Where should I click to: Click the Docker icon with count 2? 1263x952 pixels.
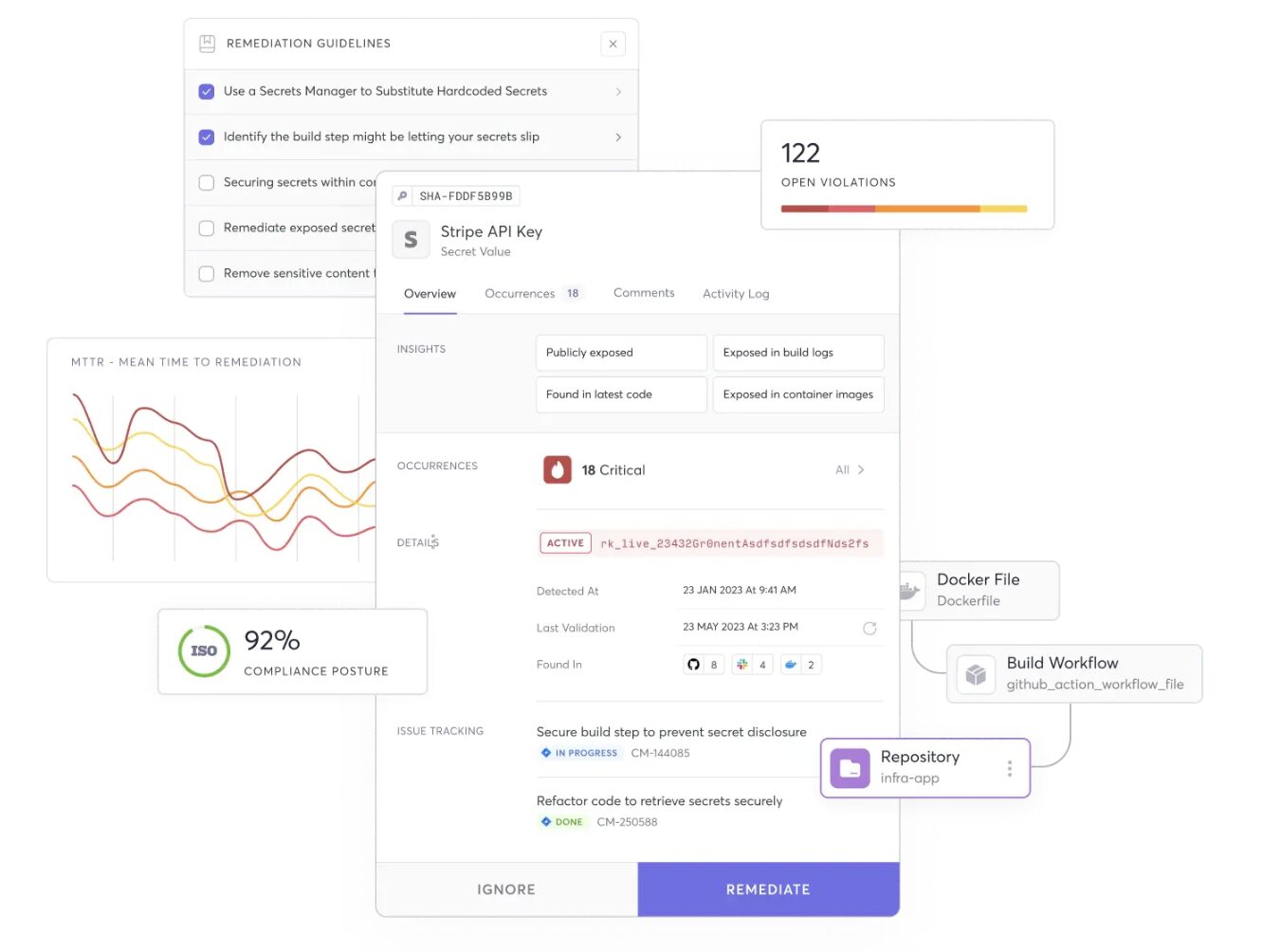pos(790,665)
